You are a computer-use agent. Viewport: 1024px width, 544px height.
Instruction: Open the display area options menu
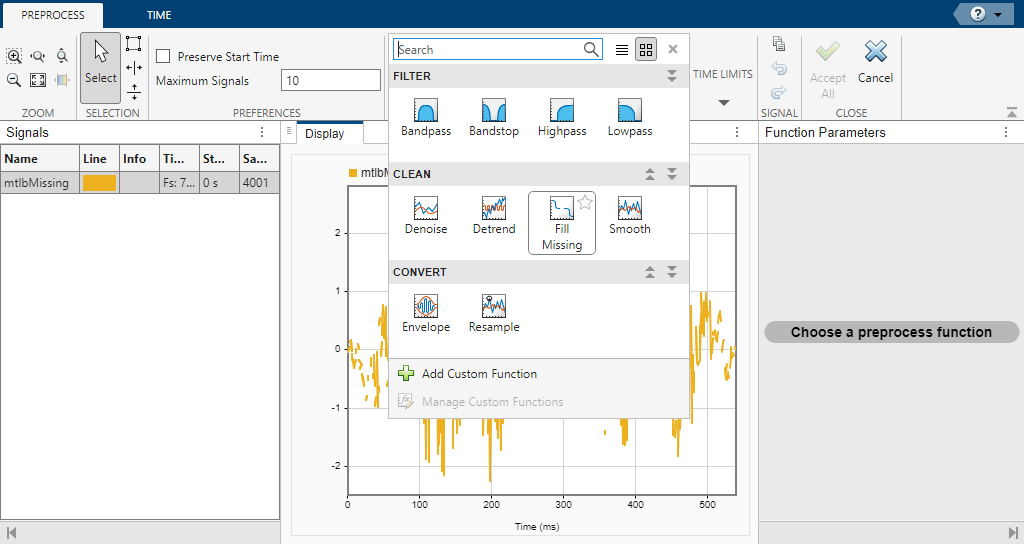[737, 132]
